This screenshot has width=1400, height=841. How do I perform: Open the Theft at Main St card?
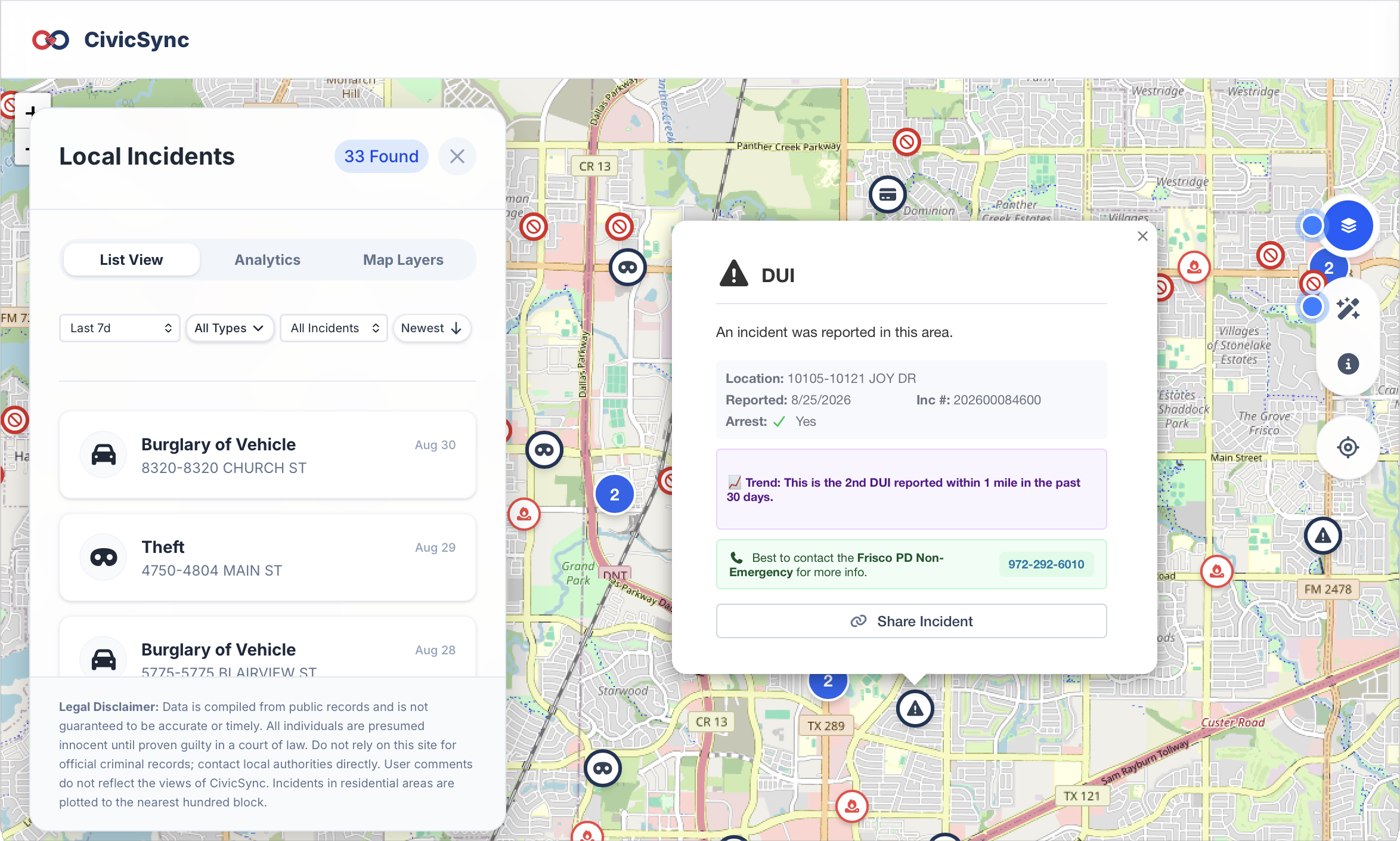(x=267, y=558)
